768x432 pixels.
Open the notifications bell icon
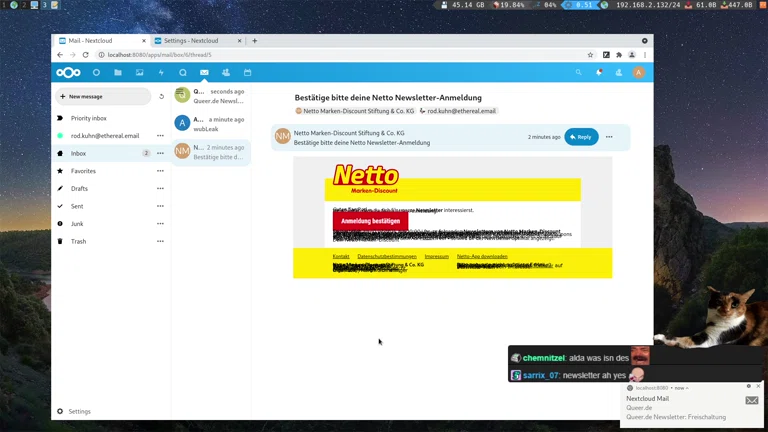coord(599,72)
